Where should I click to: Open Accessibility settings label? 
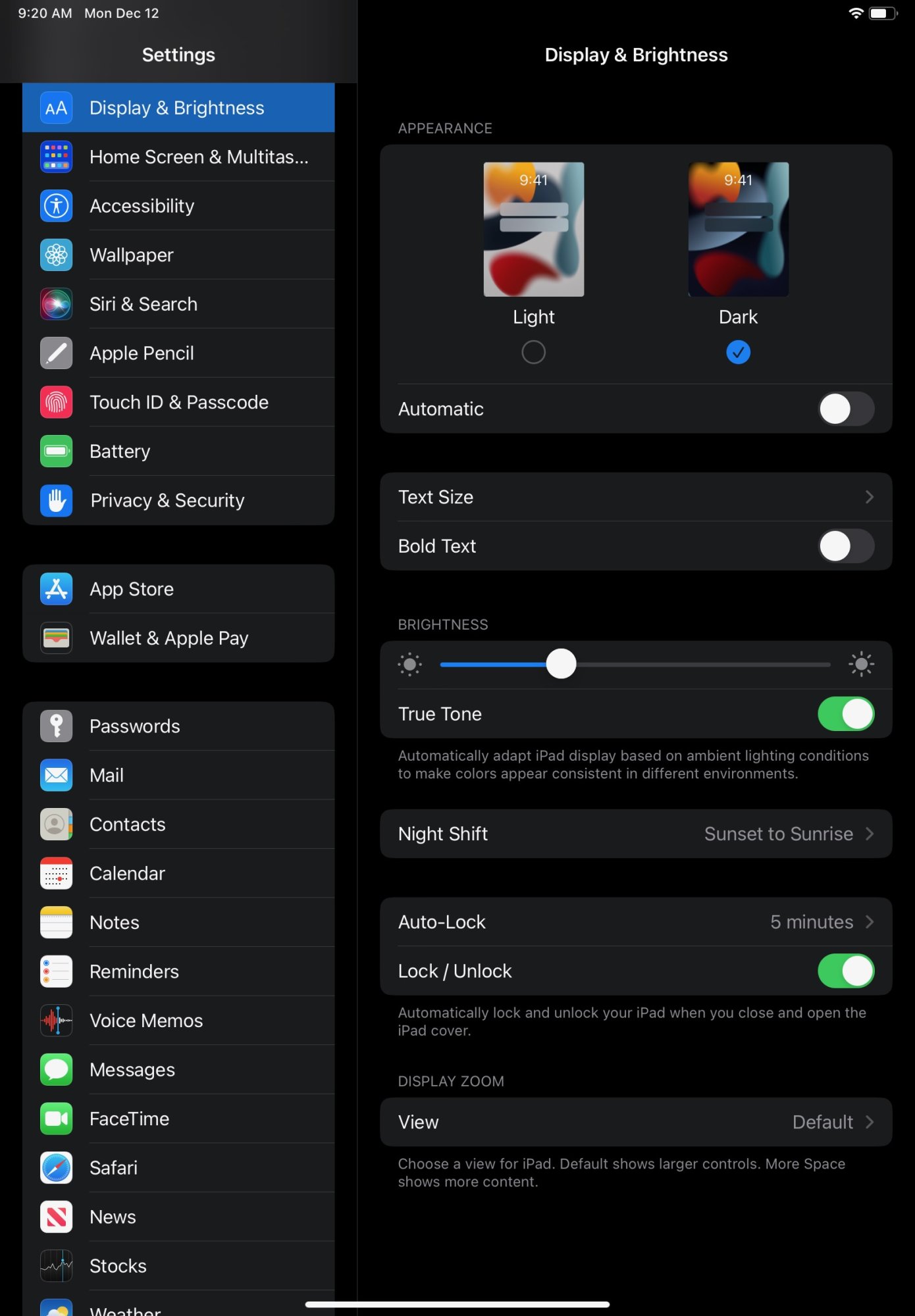[142, 206]
